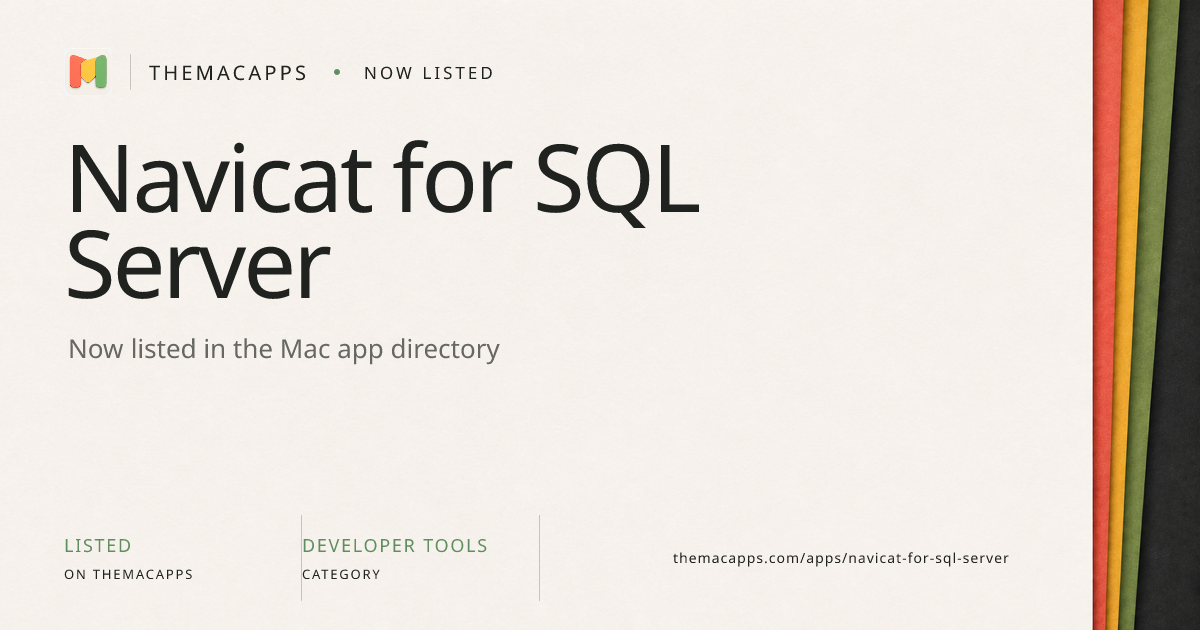Click the NOW LISTED label
Screen dimensions: 1200x630
coord(429,73)
